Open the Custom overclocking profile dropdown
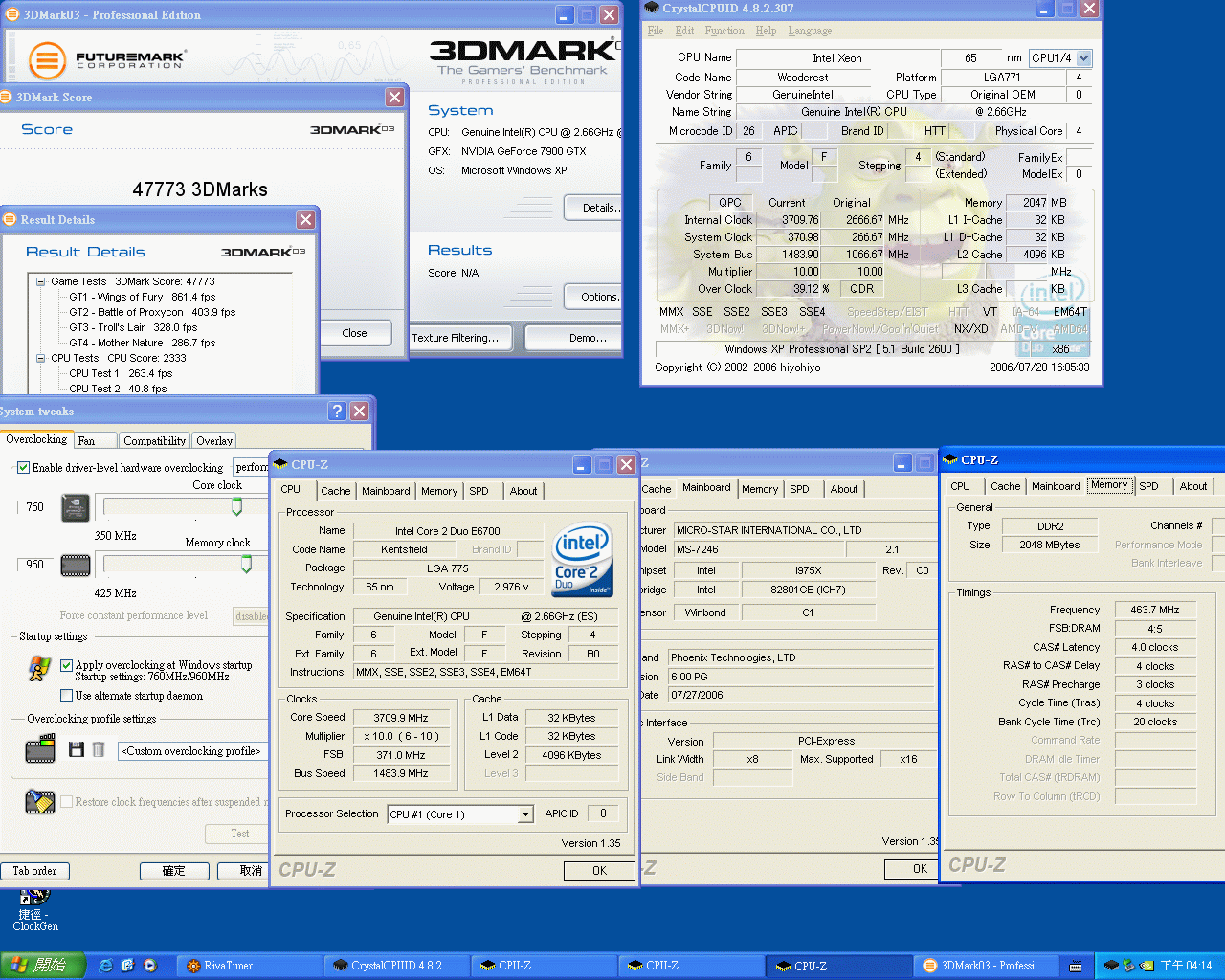The width and height of the screenshot is (1225, 980). [194, 751]
